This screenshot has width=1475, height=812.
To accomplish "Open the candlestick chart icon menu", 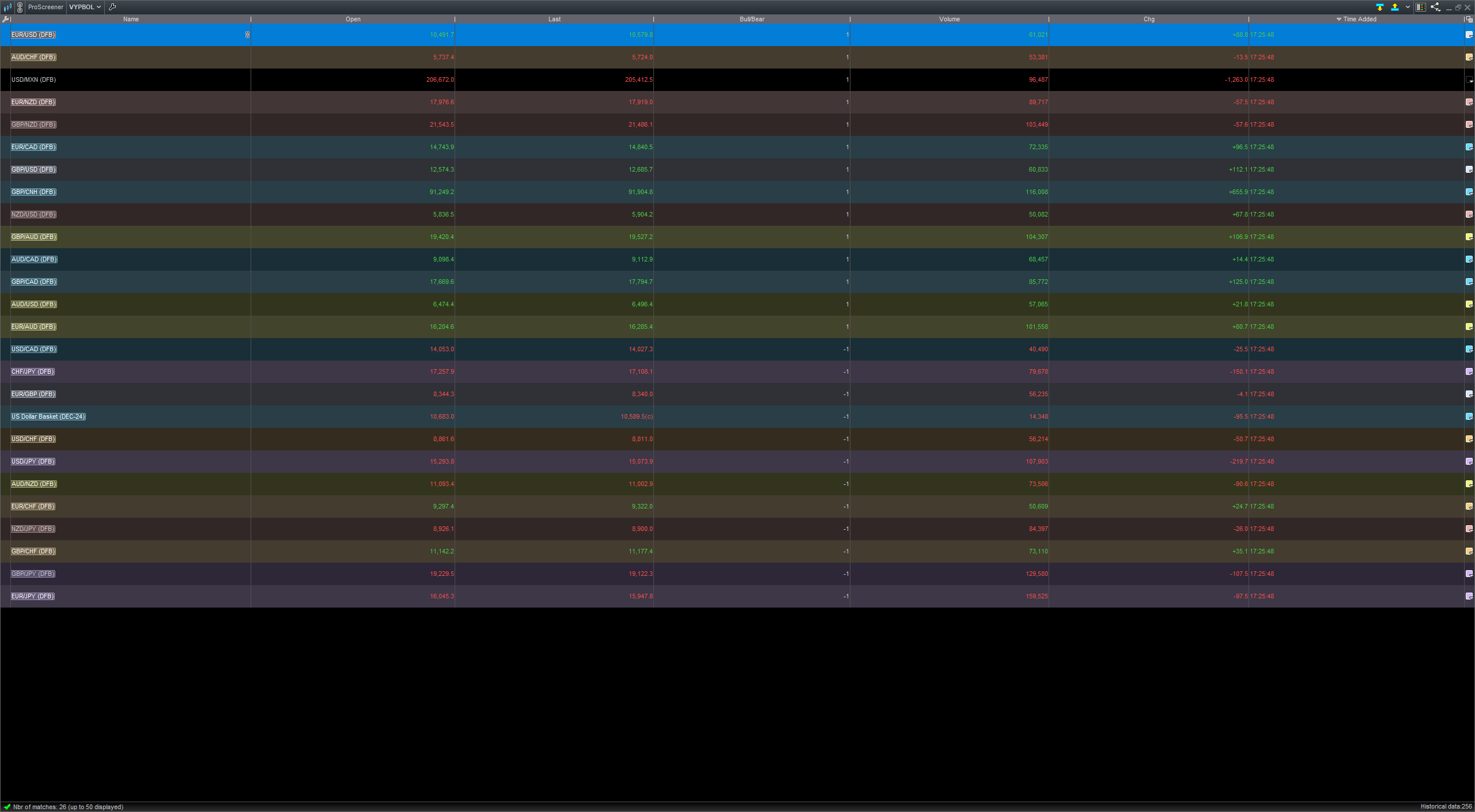I will coord(7,7).
